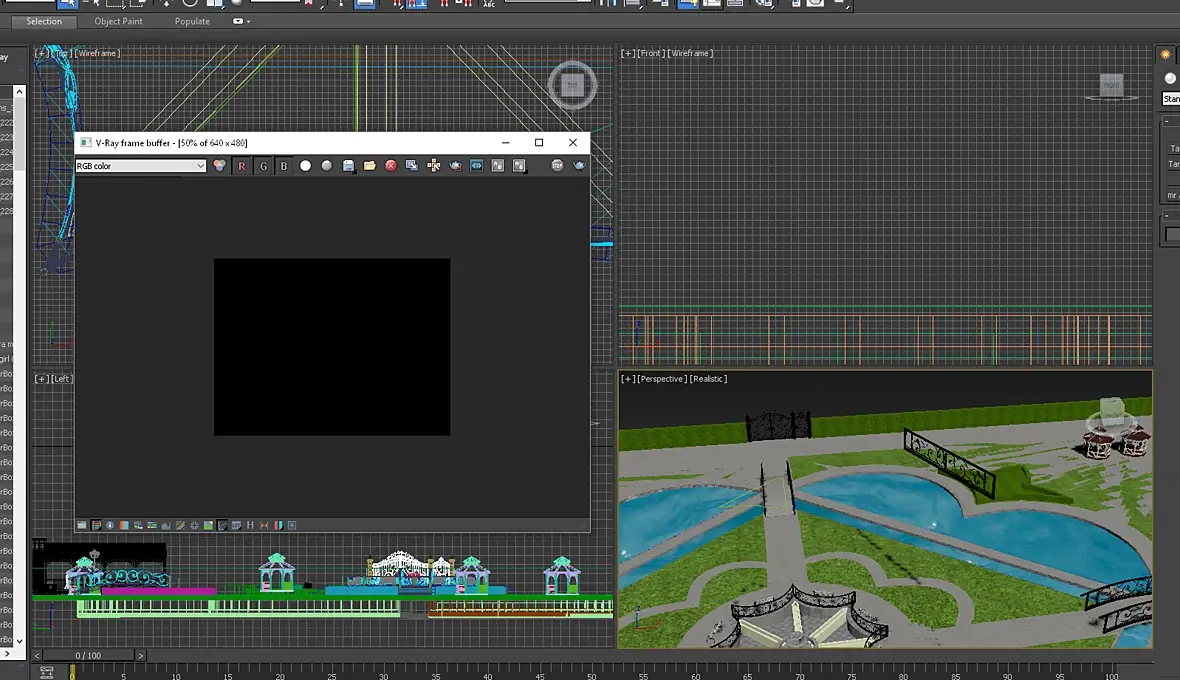Show the alpha channel white circle
1180x680 pixels.
coord(306,165)
